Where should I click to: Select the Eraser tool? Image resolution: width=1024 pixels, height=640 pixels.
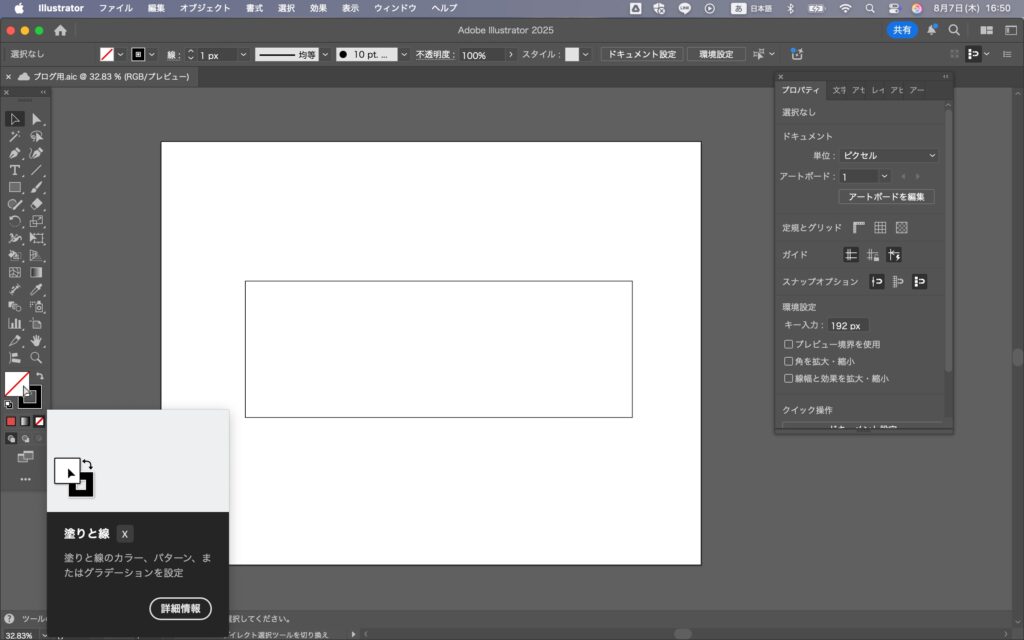coord(37,204)
